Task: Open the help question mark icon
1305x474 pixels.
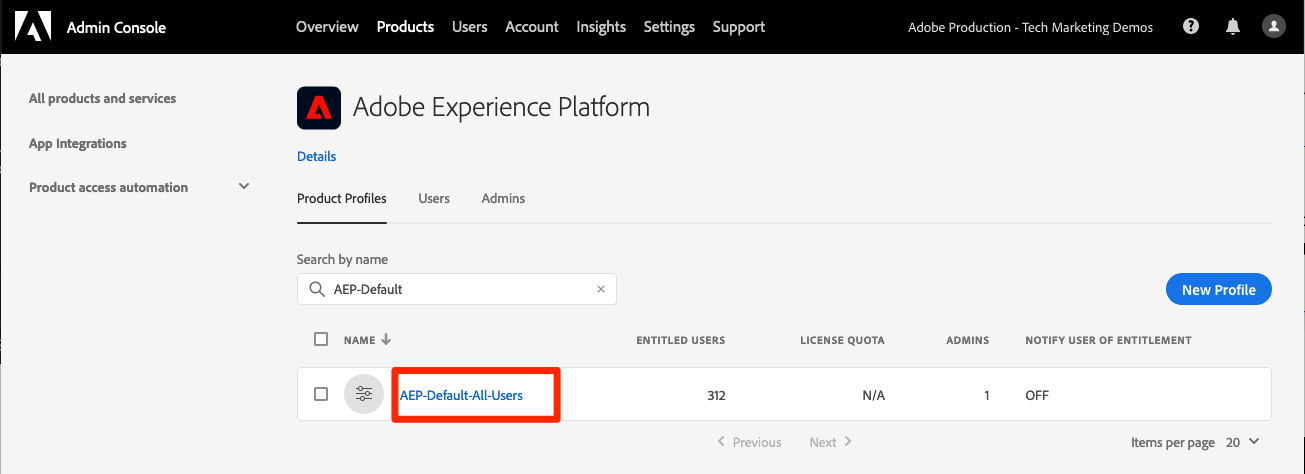Action: pos(1191,27)
